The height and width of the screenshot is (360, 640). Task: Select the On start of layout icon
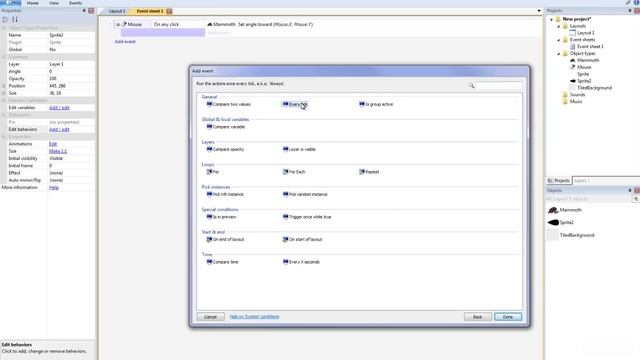(285, 239)
